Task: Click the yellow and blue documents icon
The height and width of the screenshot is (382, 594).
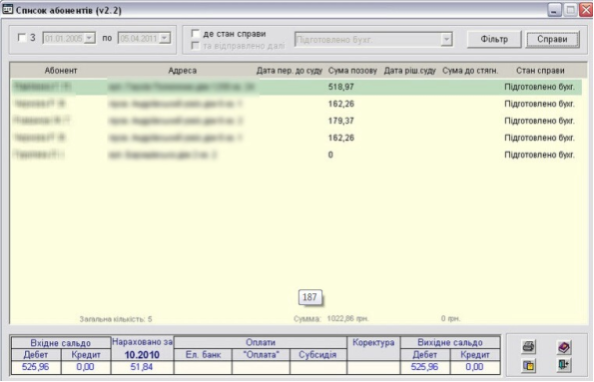Action: (x=528, y=365)
